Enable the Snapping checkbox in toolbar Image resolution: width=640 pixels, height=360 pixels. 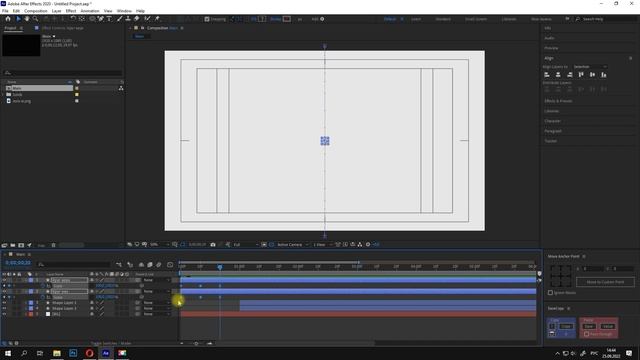[x=207, y=19]
